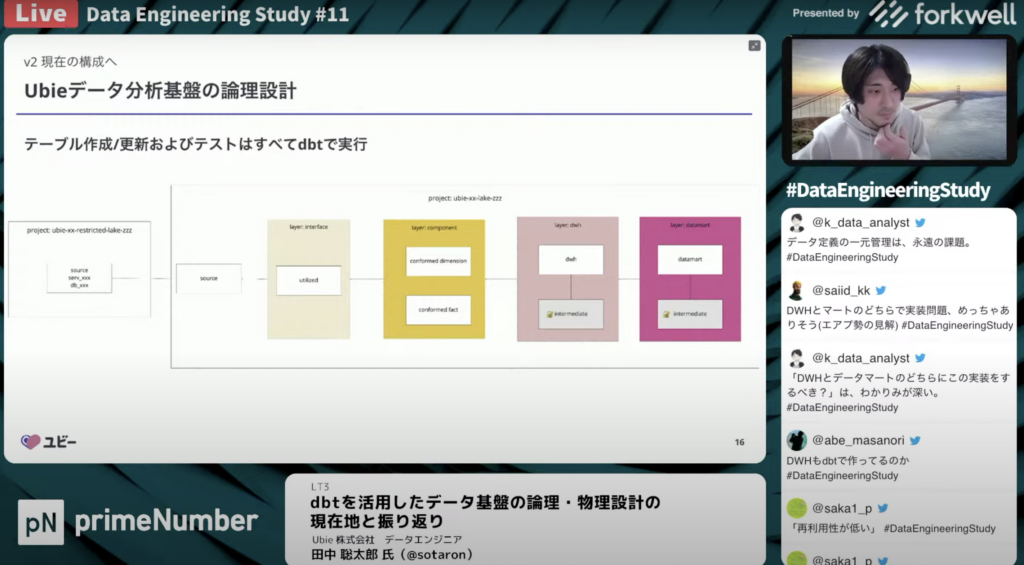Screen dimensions: 1024x565
Task: Select the speaker webcam video thumbnail
Action: [x=899, y=99]
